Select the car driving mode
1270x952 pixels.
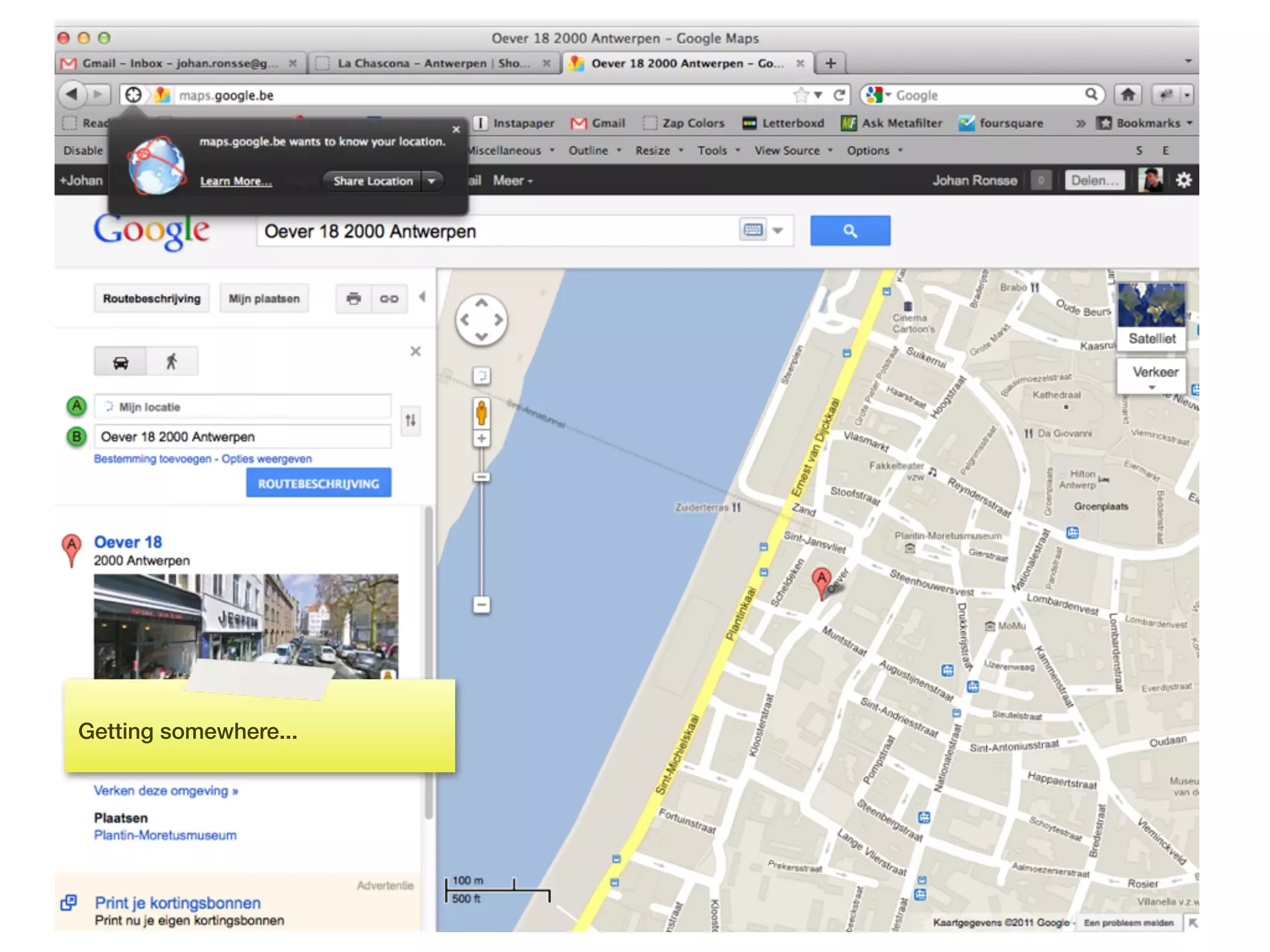coord(121,361)
